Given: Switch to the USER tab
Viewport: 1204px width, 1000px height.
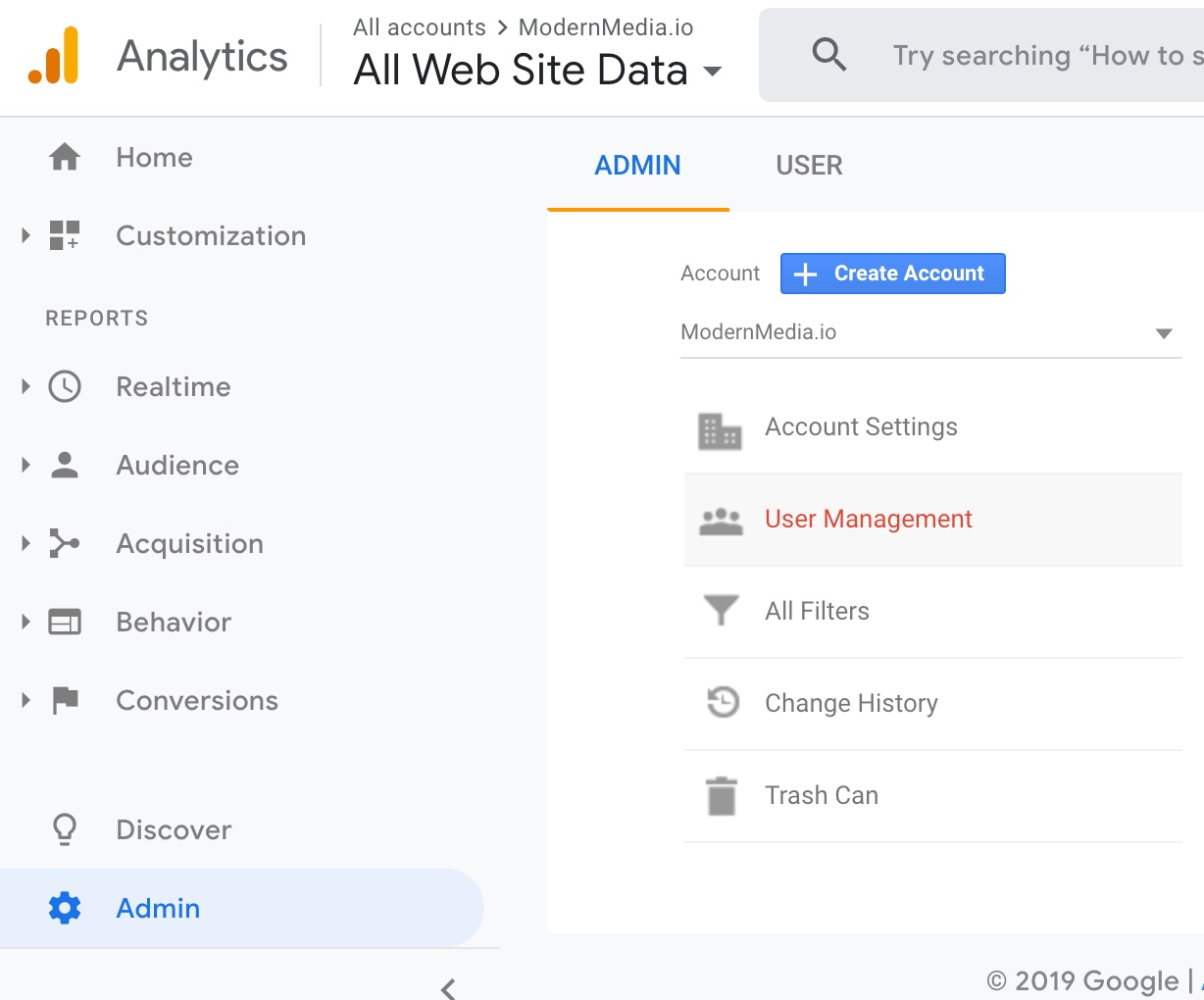Looking at the screenshot, I should pos(809,165).
